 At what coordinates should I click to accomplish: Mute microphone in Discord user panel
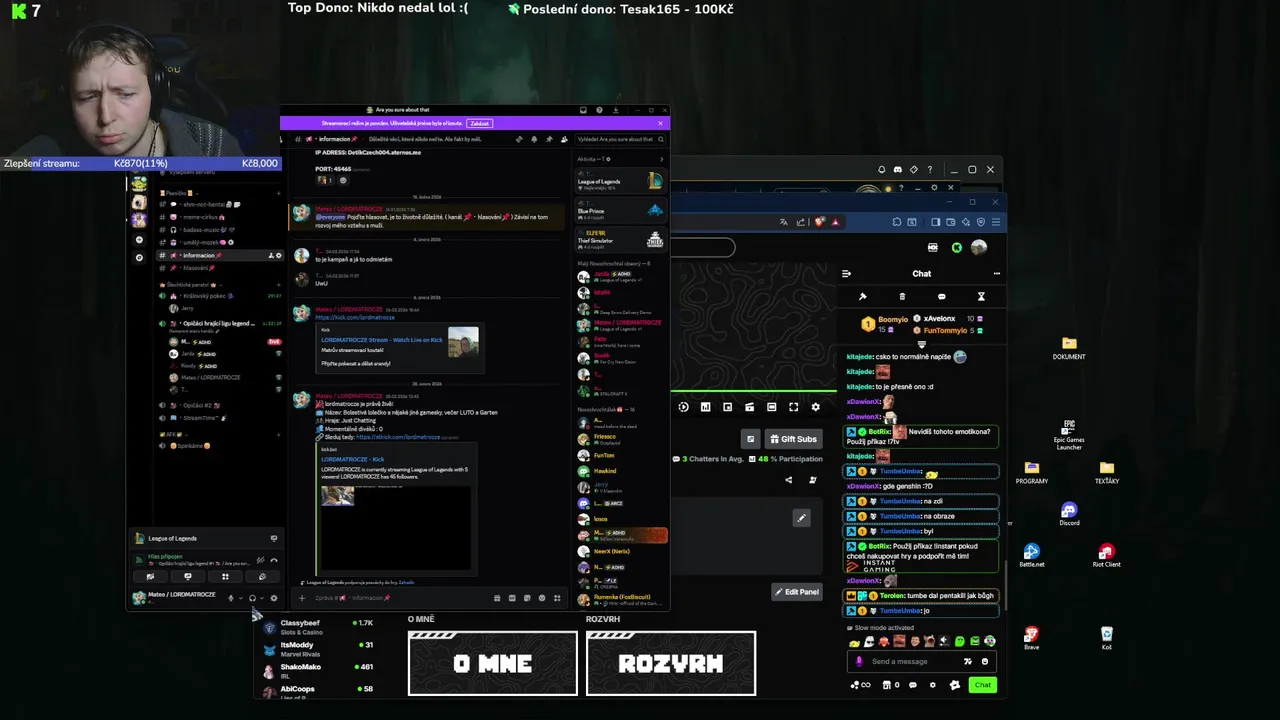[x=231, y=598]
